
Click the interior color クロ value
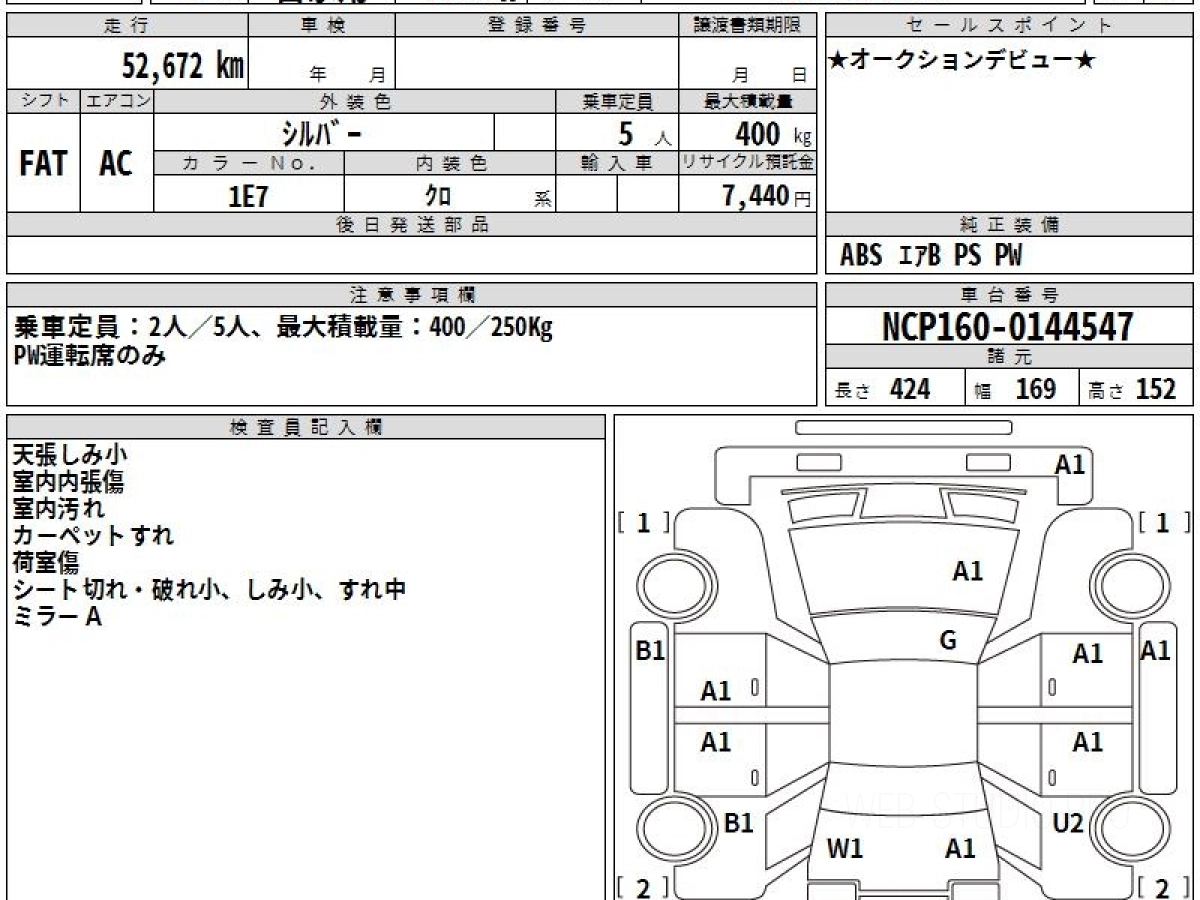coord(438,194)
